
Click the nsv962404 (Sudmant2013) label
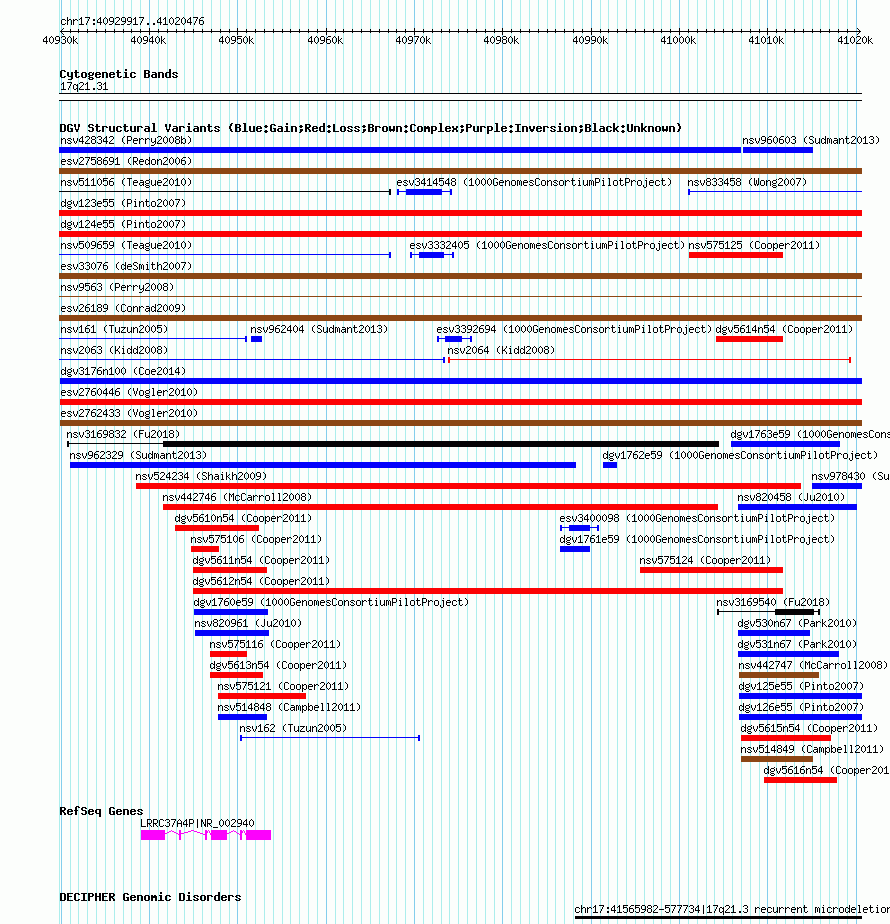tap(319, 329)
